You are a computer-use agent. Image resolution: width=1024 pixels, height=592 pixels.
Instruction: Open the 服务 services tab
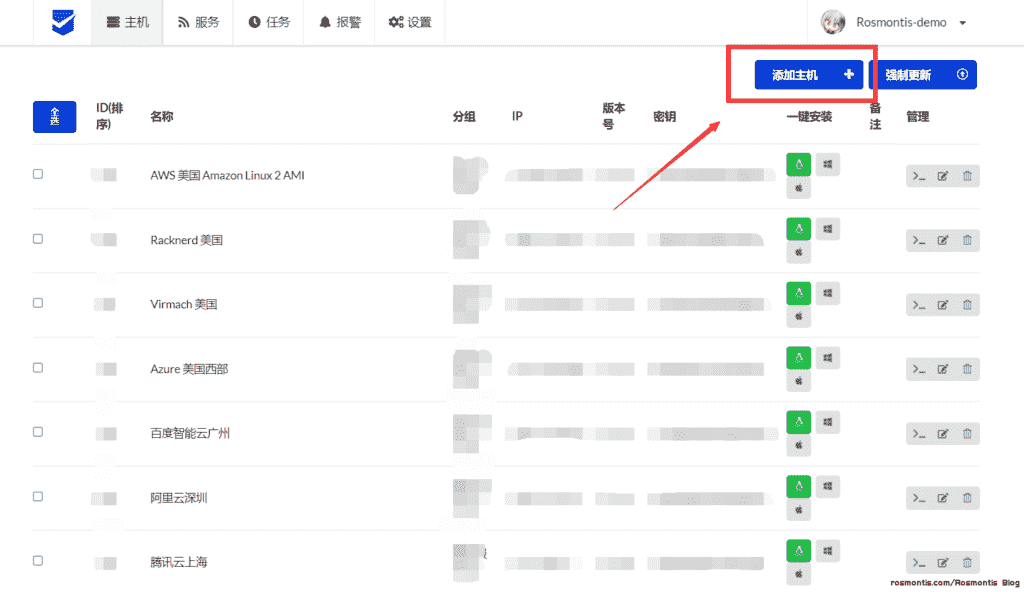click(x=198, y=22)
